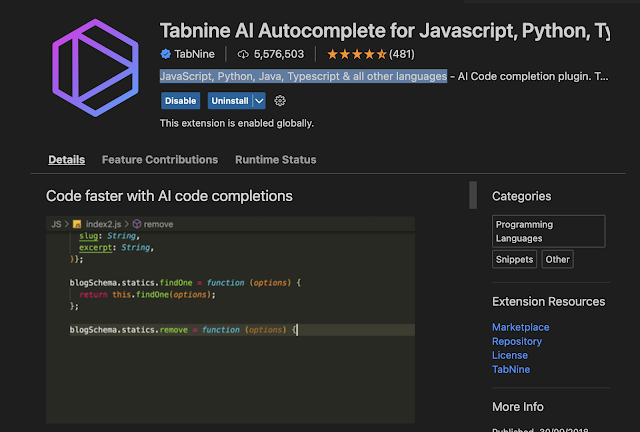Click the install count 5,576,503

(279, 54)
